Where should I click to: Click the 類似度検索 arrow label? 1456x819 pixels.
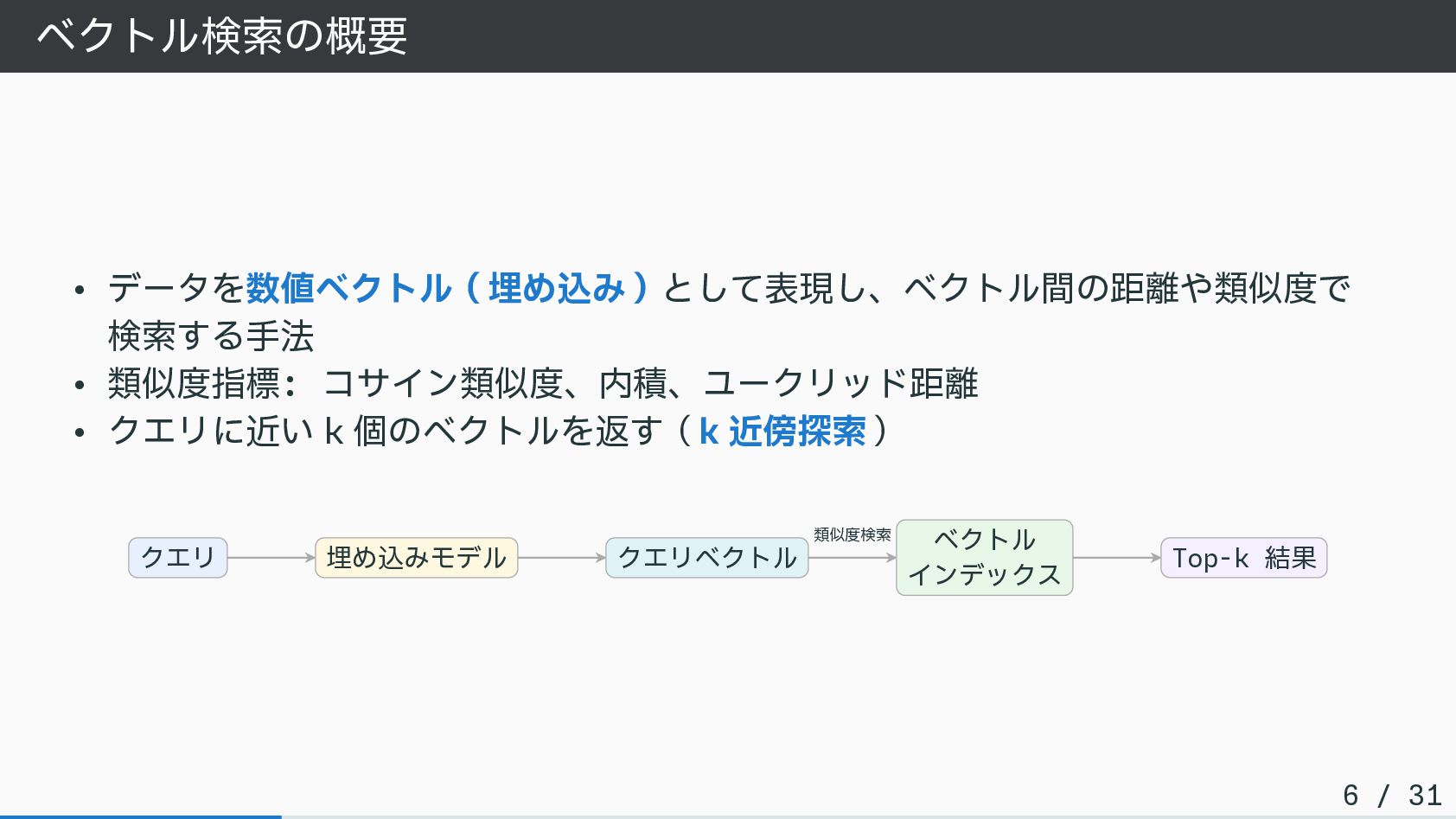pos(852,535)
